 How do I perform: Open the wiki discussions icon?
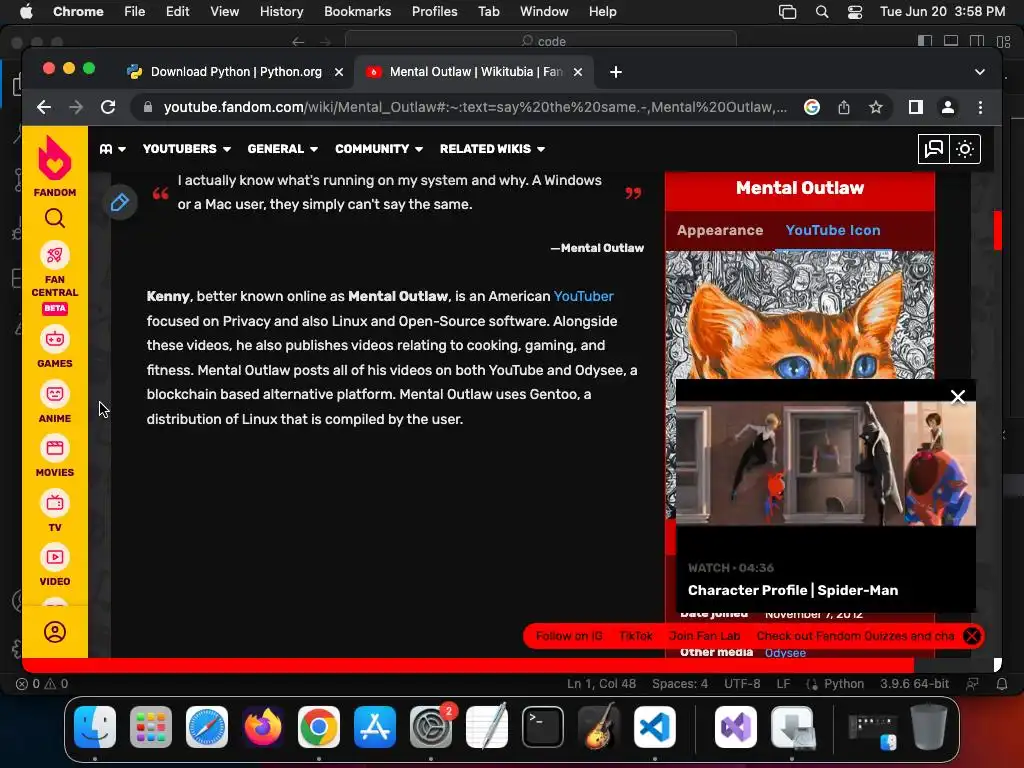pyautogui.click(x=934, y=149)
